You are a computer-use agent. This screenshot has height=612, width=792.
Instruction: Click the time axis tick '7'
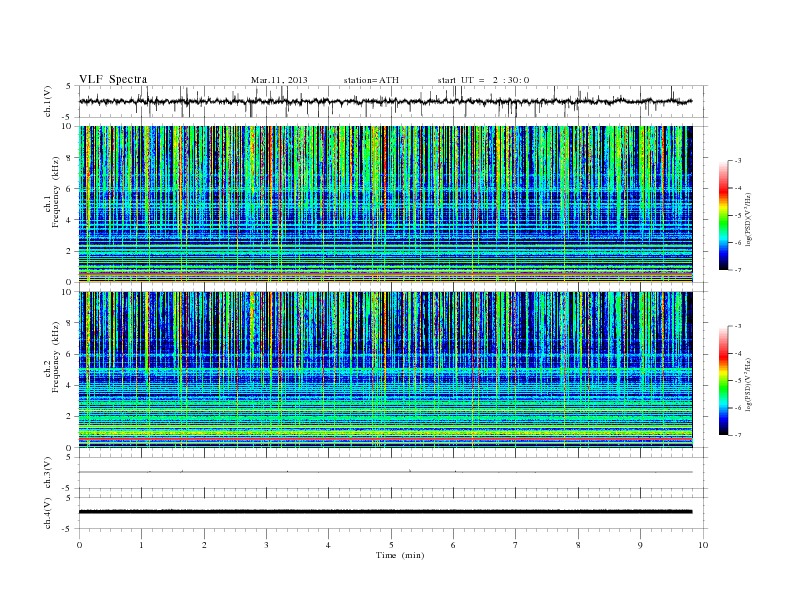coord(516,545)
